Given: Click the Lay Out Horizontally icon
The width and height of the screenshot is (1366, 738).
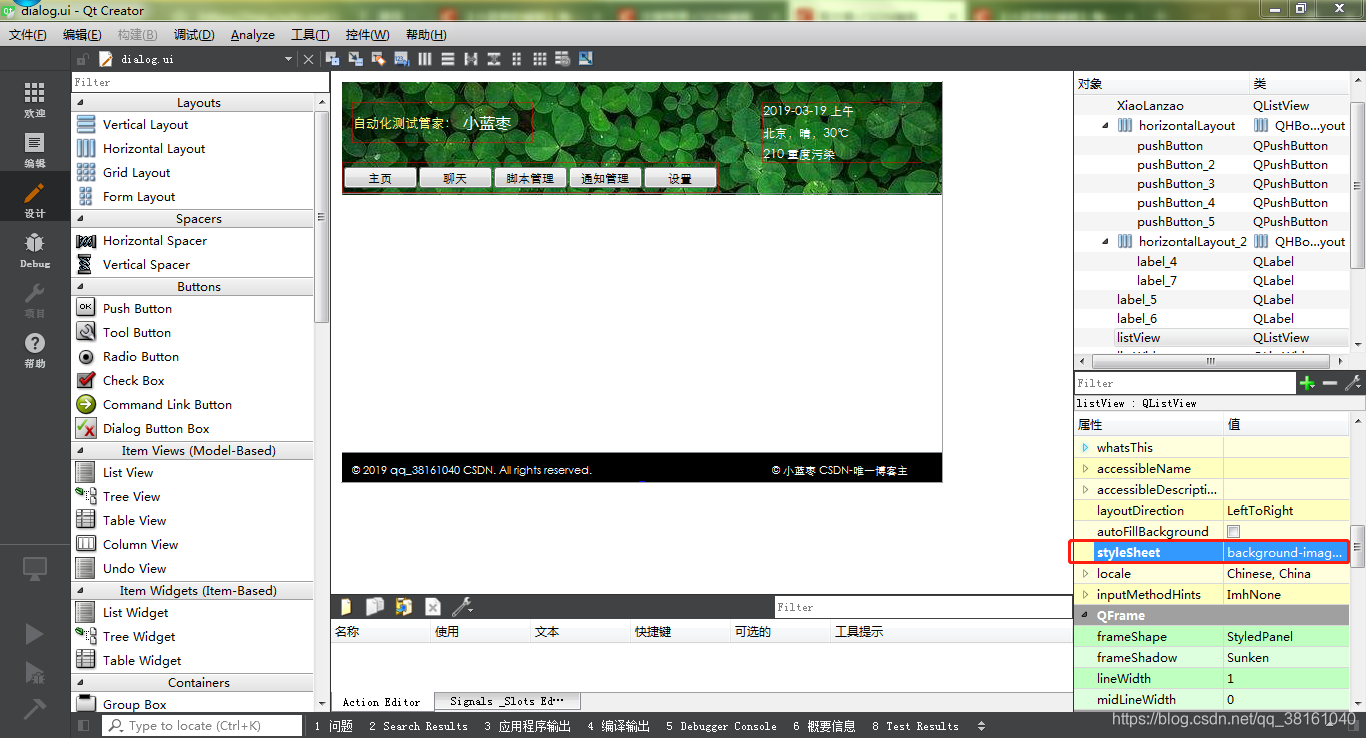Looking at the screenshot, I should coord(425,59).
